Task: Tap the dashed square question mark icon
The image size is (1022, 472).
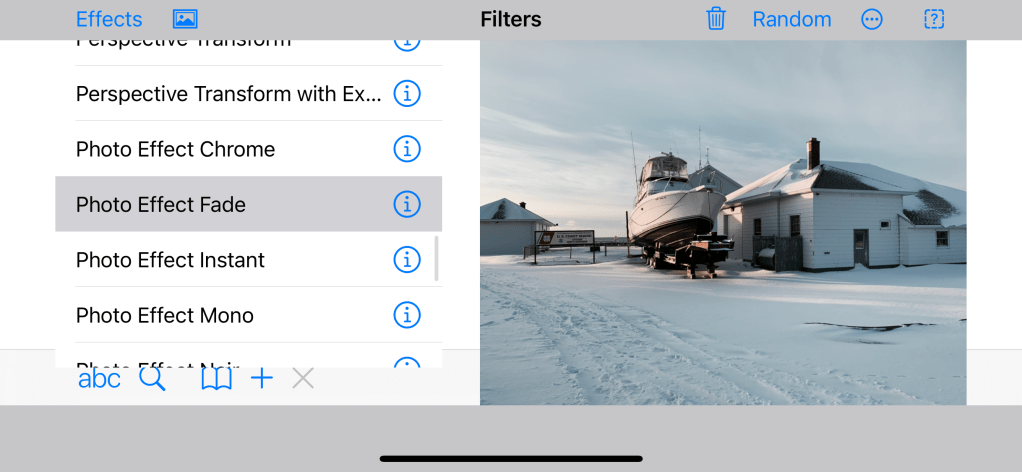Action: click(x=934, y=19)
